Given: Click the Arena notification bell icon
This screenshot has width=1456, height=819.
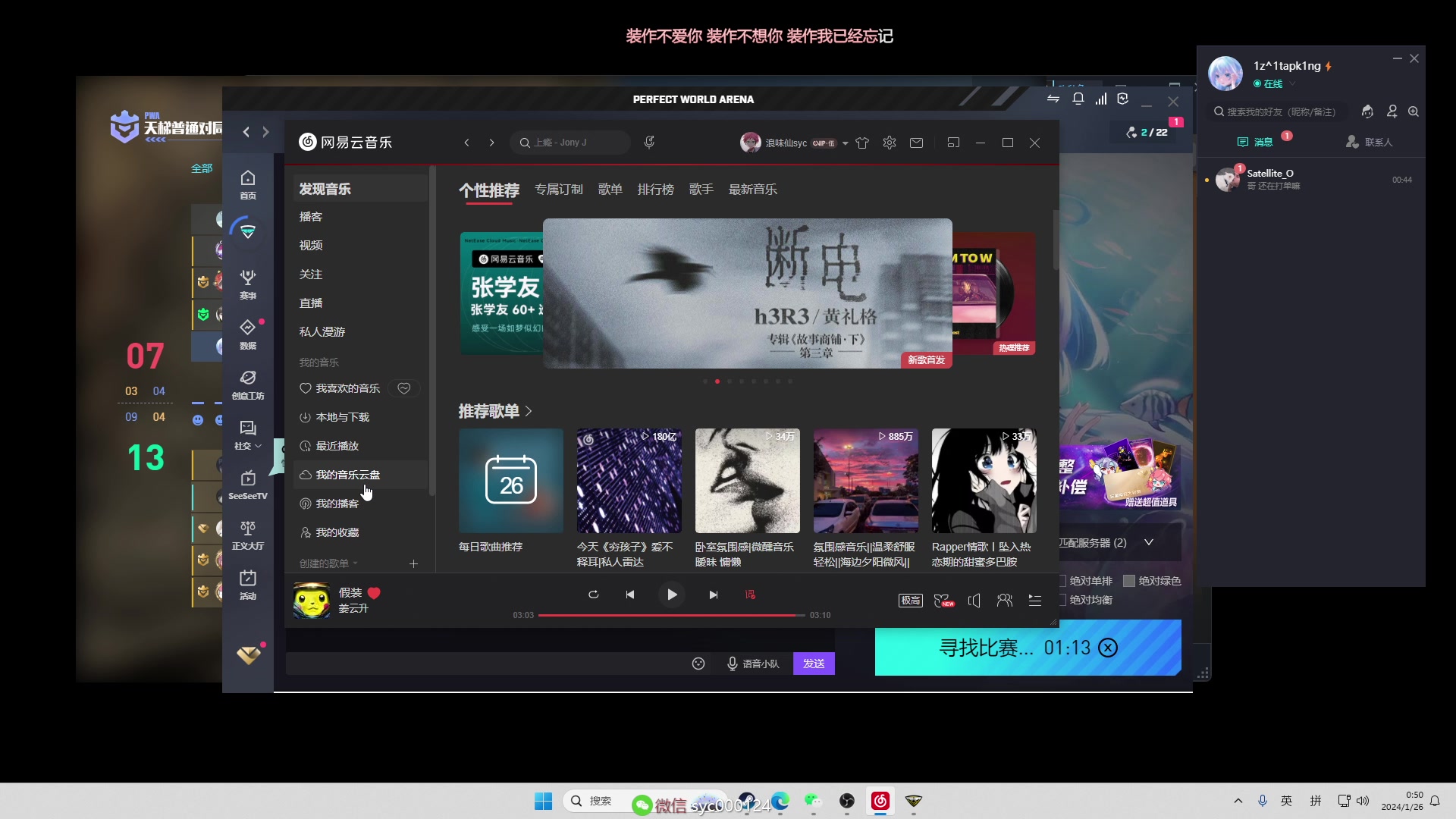Looking at the screenshot, I should coord(1078,99).
